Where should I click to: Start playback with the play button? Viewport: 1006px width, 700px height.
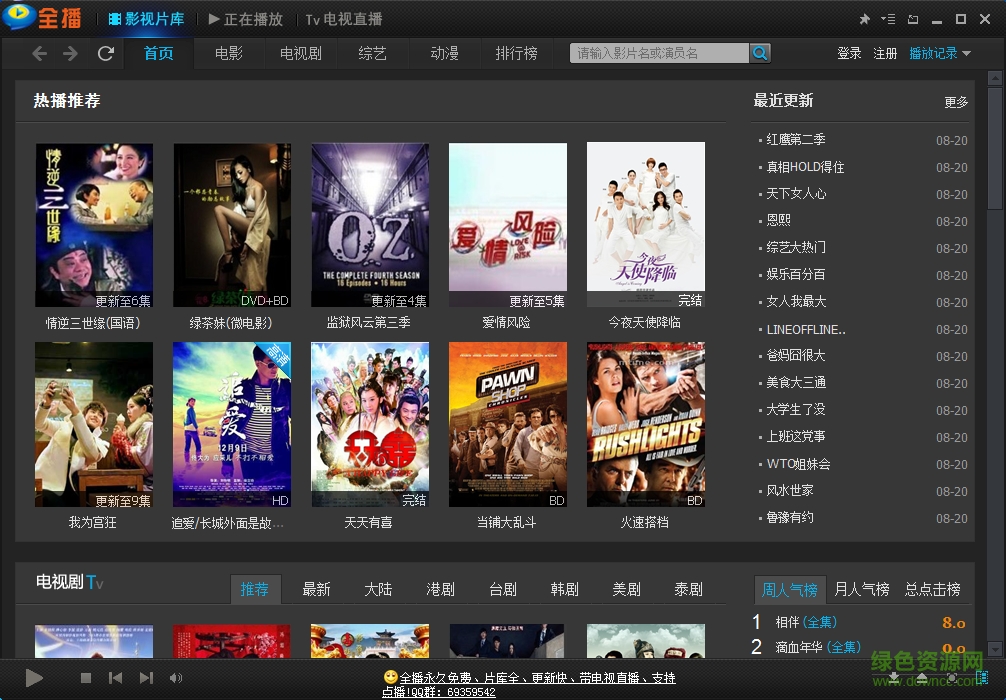[34, 678]
